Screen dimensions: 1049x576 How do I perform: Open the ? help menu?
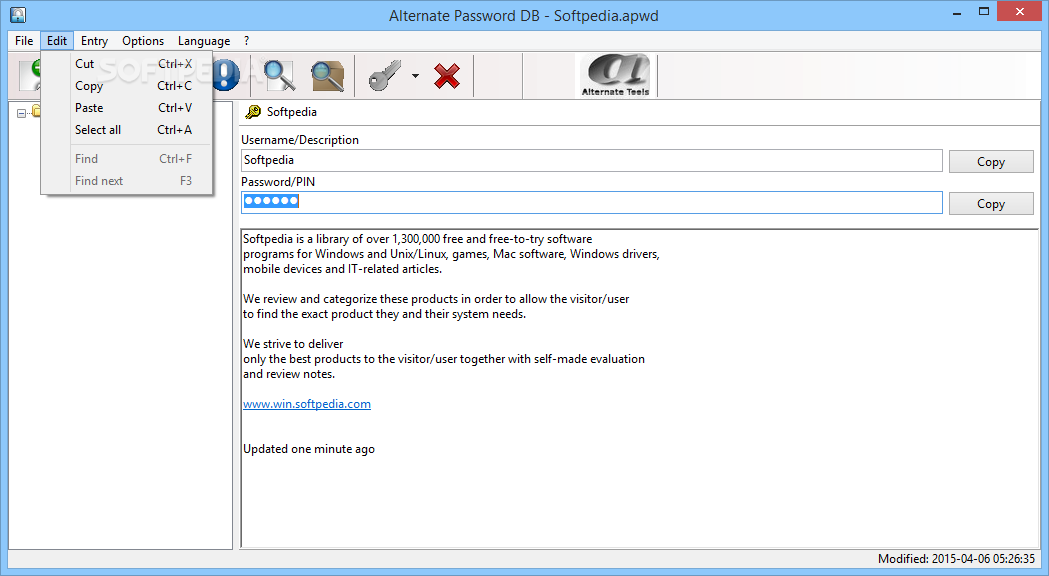tap(247, 41)
